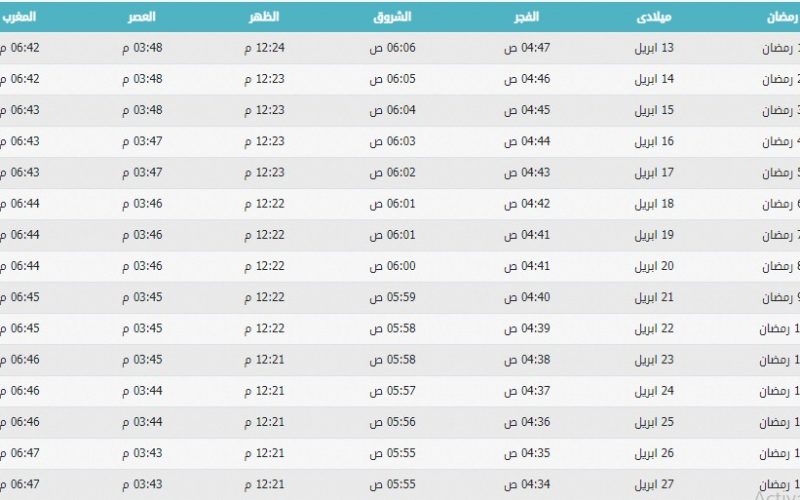Select the 20 ابريل date cell
Viewport: 800px width, 500px height.
(654, 266)
